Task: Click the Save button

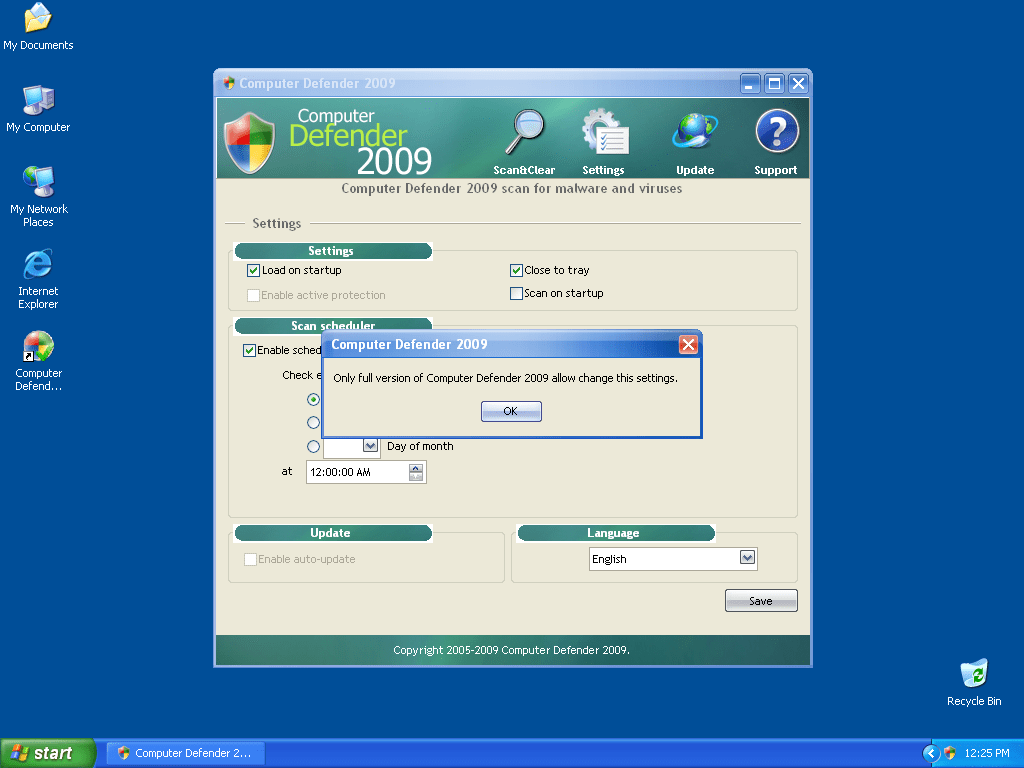Action: point(761,601)
